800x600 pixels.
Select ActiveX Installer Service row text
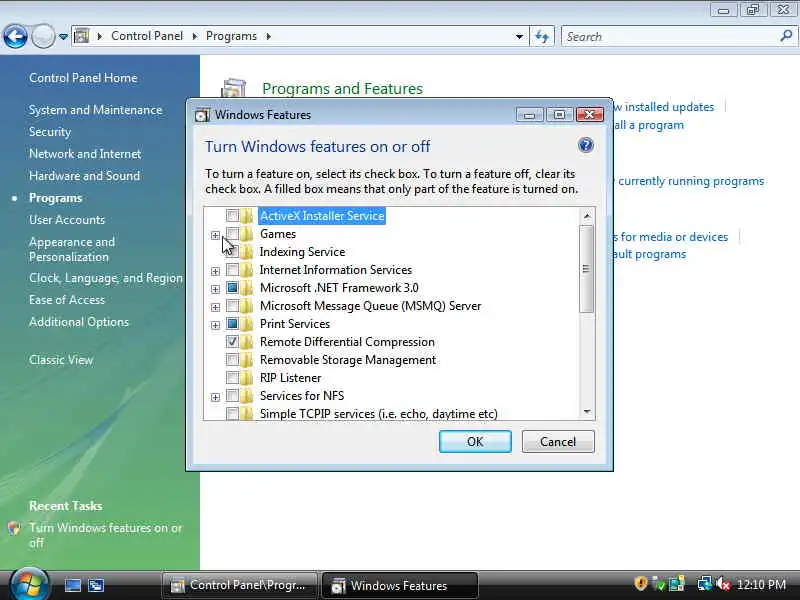(322, 216)
